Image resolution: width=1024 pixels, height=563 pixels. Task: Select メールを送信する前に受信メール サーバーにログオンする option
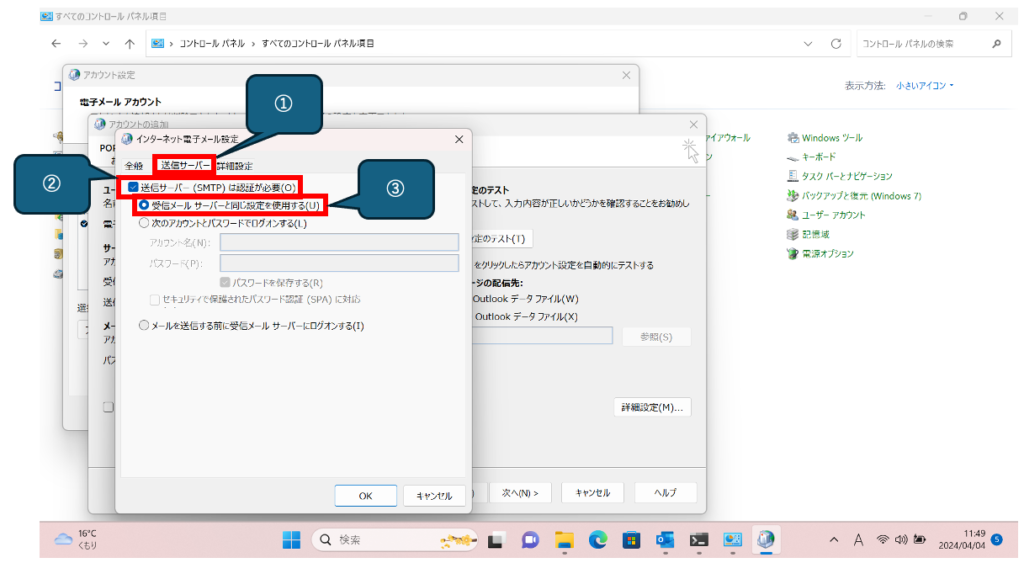tap(144, 325)
